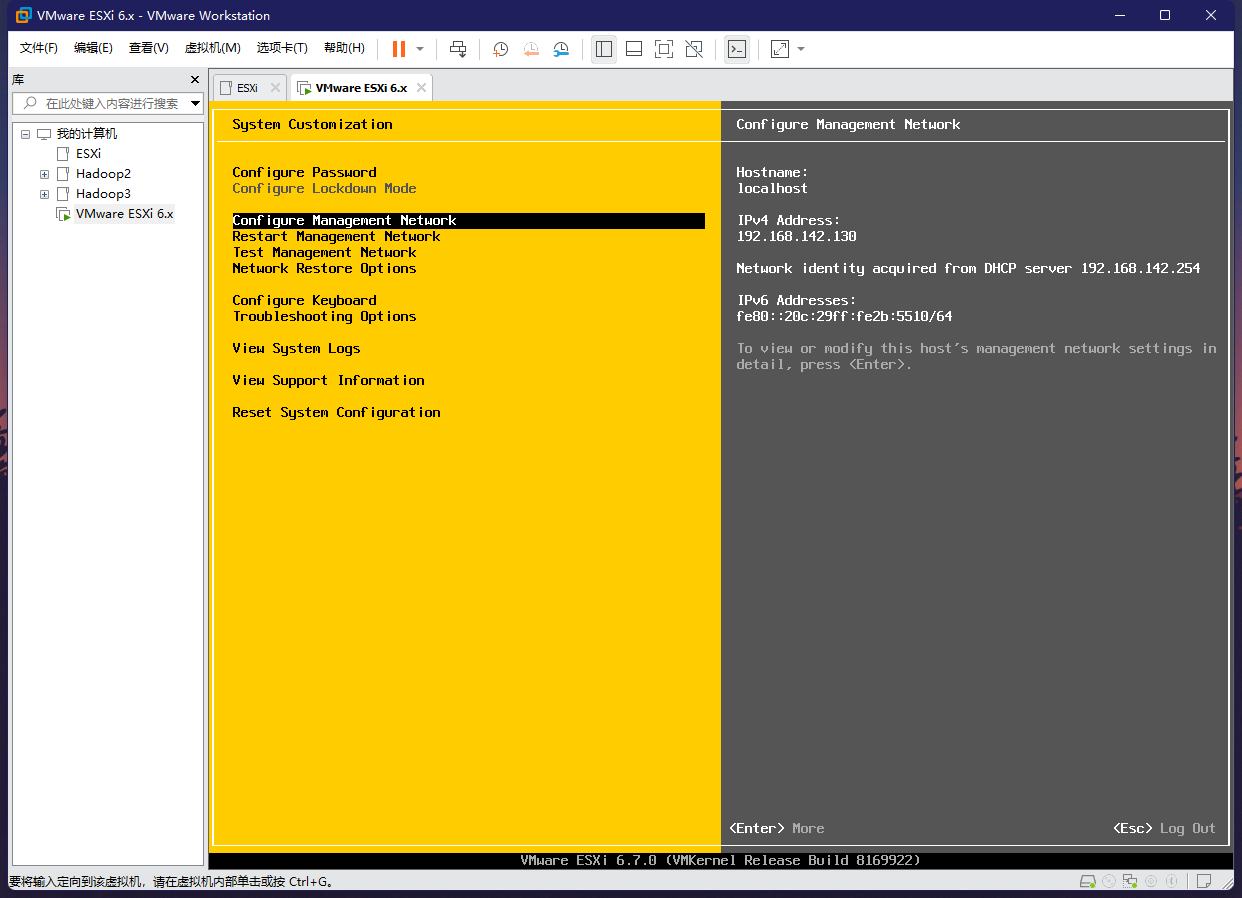Click the VMware Workstation title bar logo
The image size is (1242, 898).
pos(23,15)
